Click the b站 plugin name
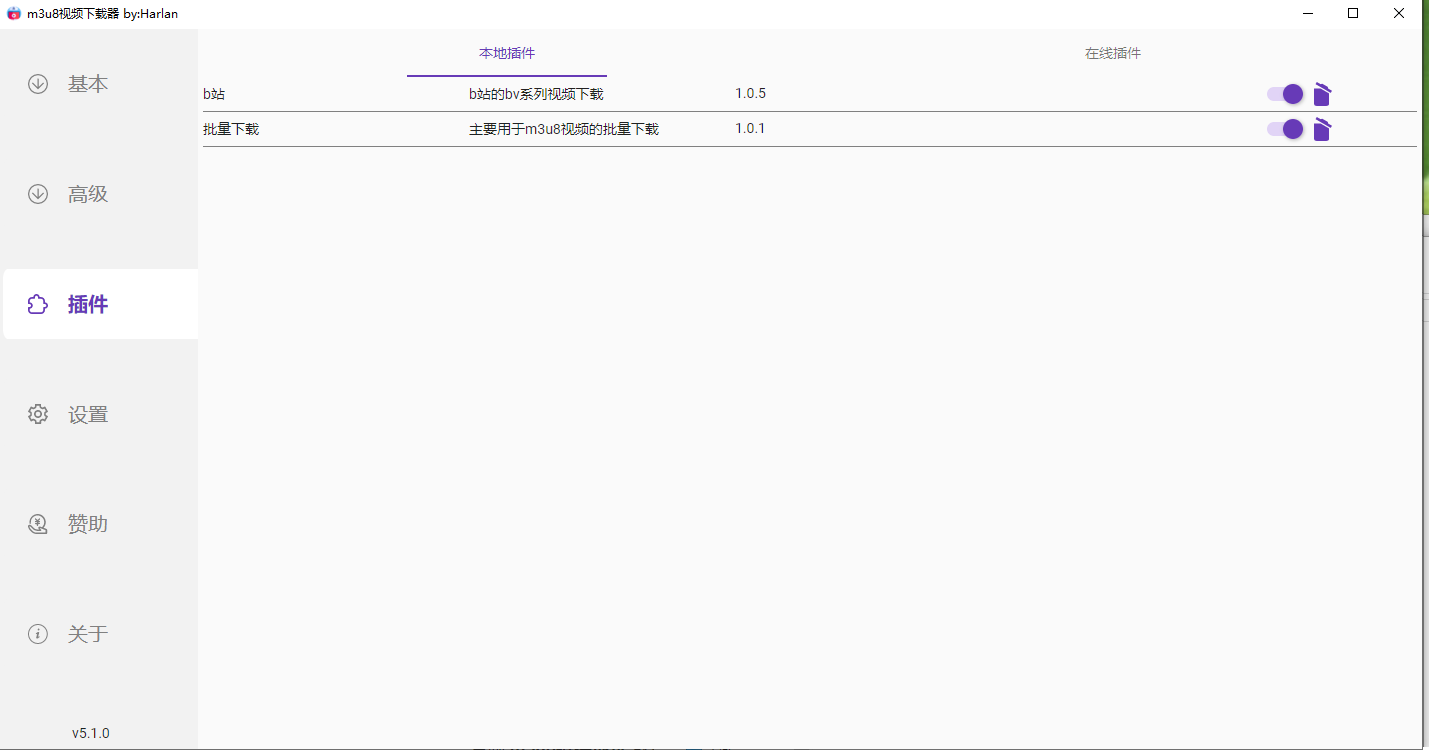The width and height of the screenshot is (1429, 750). (214, 94)
